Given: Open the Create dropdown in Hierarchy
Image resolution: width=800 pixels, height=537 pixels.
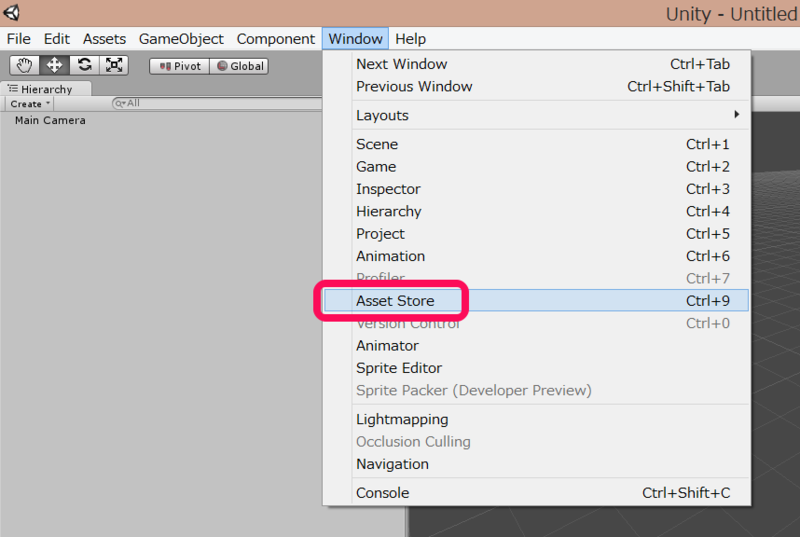Looking at the screenshot, I should point(29,104).
